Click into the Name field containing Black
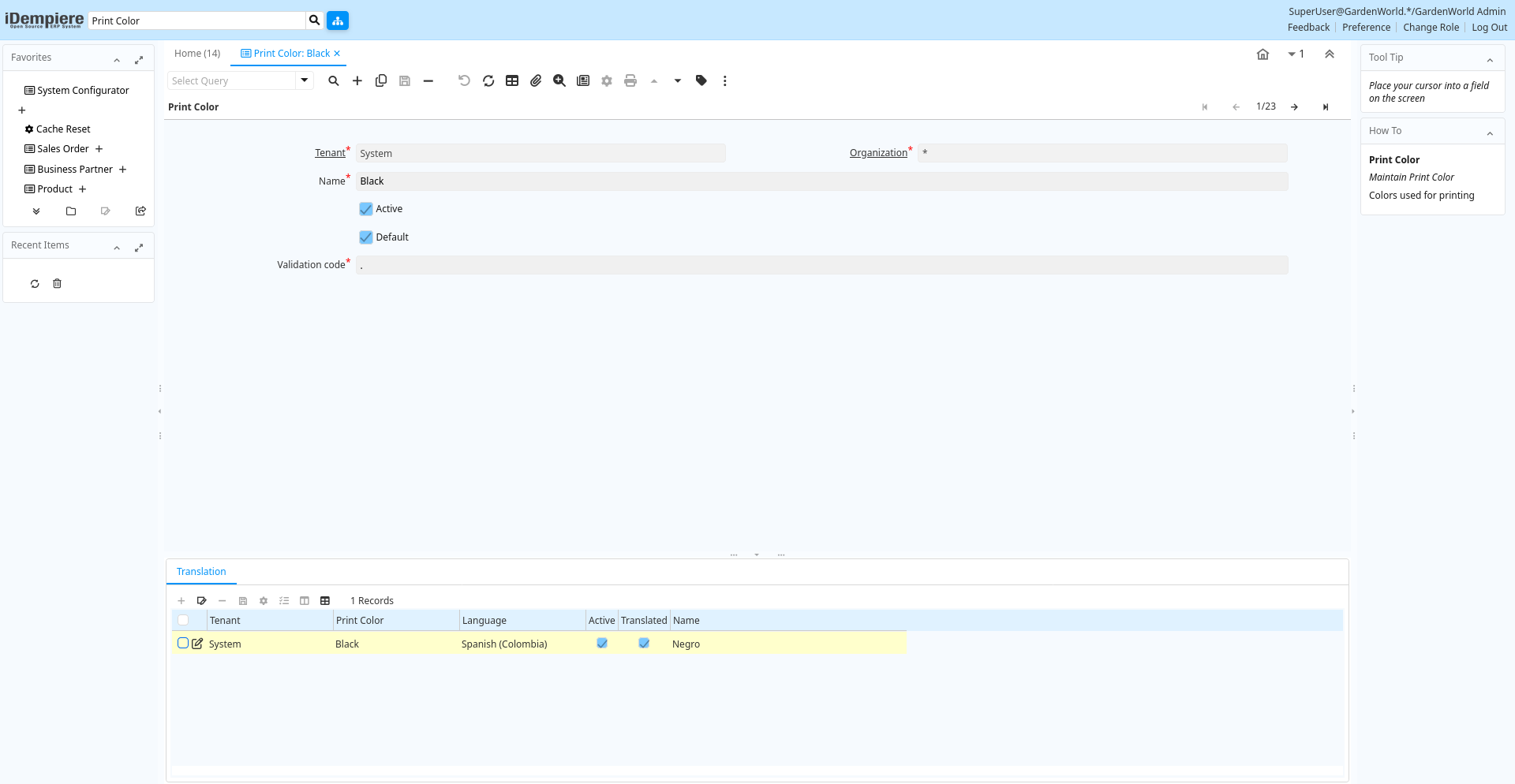The image size is (1515, 784). [x=821, y=181]
